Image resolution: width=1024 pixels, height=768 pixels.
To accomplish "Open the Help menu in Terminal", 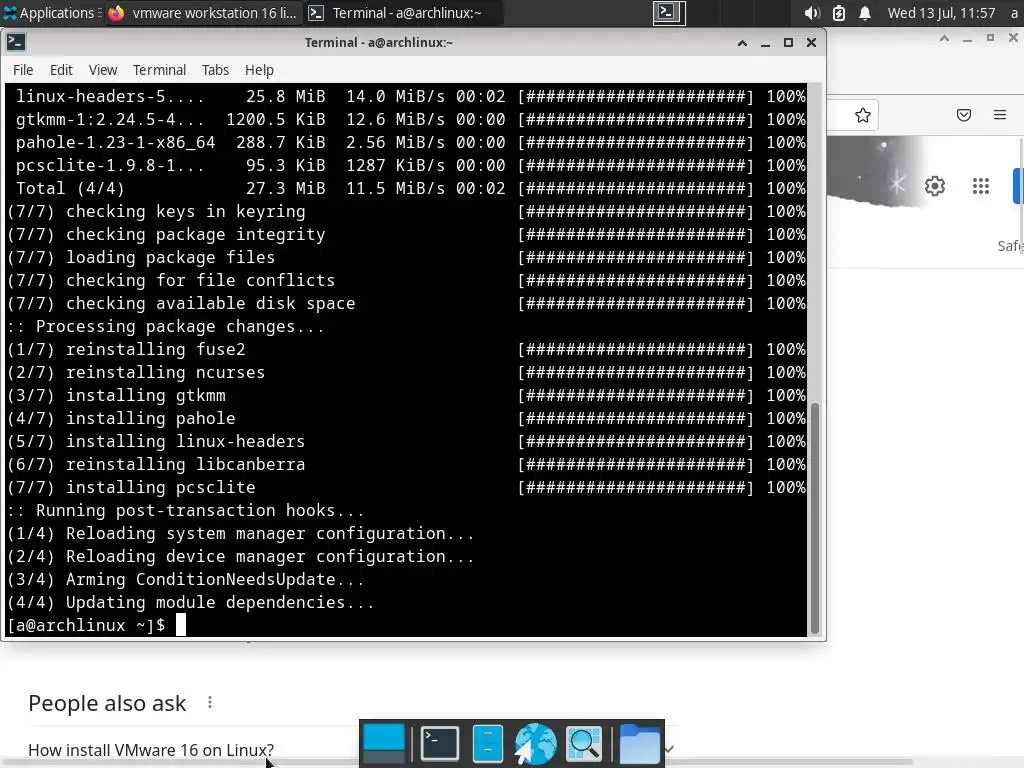I will (x=259, y=70).
